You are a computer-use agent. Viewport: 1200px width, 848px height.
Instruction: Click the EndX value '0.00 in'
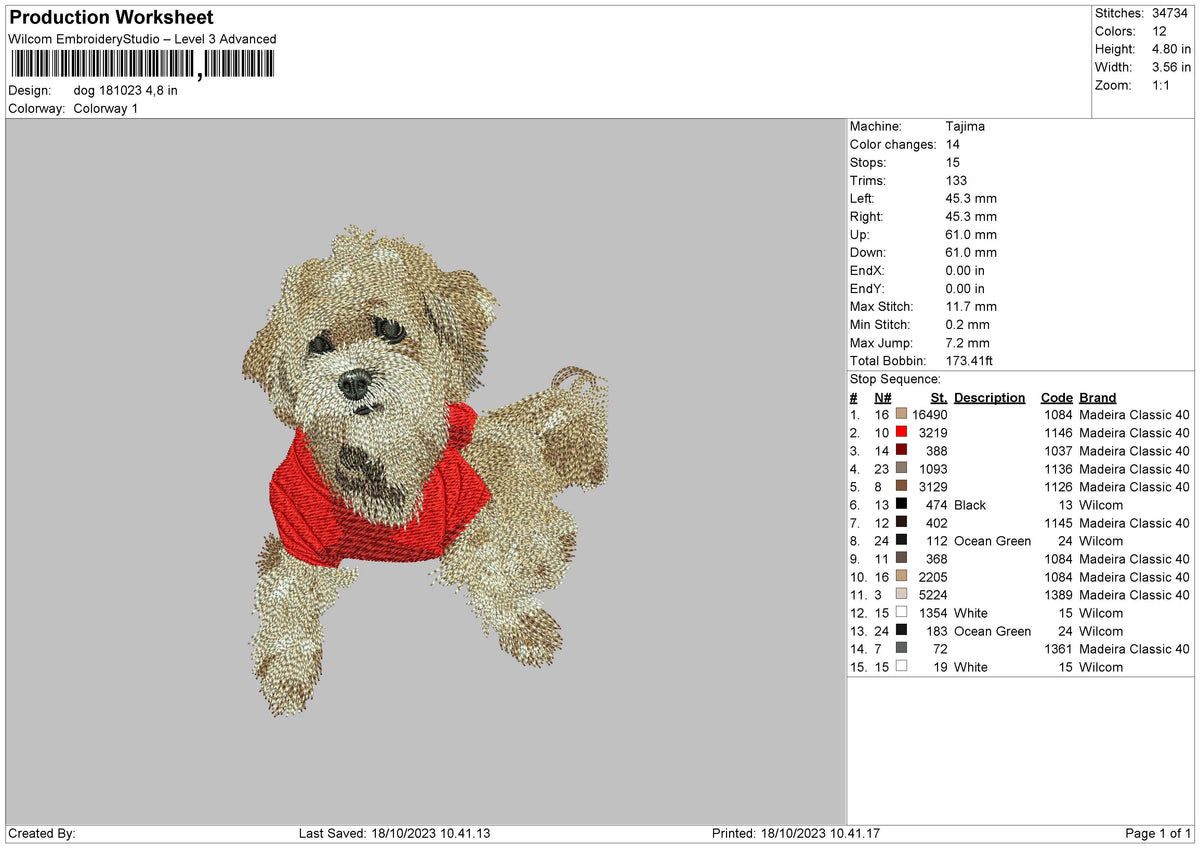[965, 271]
